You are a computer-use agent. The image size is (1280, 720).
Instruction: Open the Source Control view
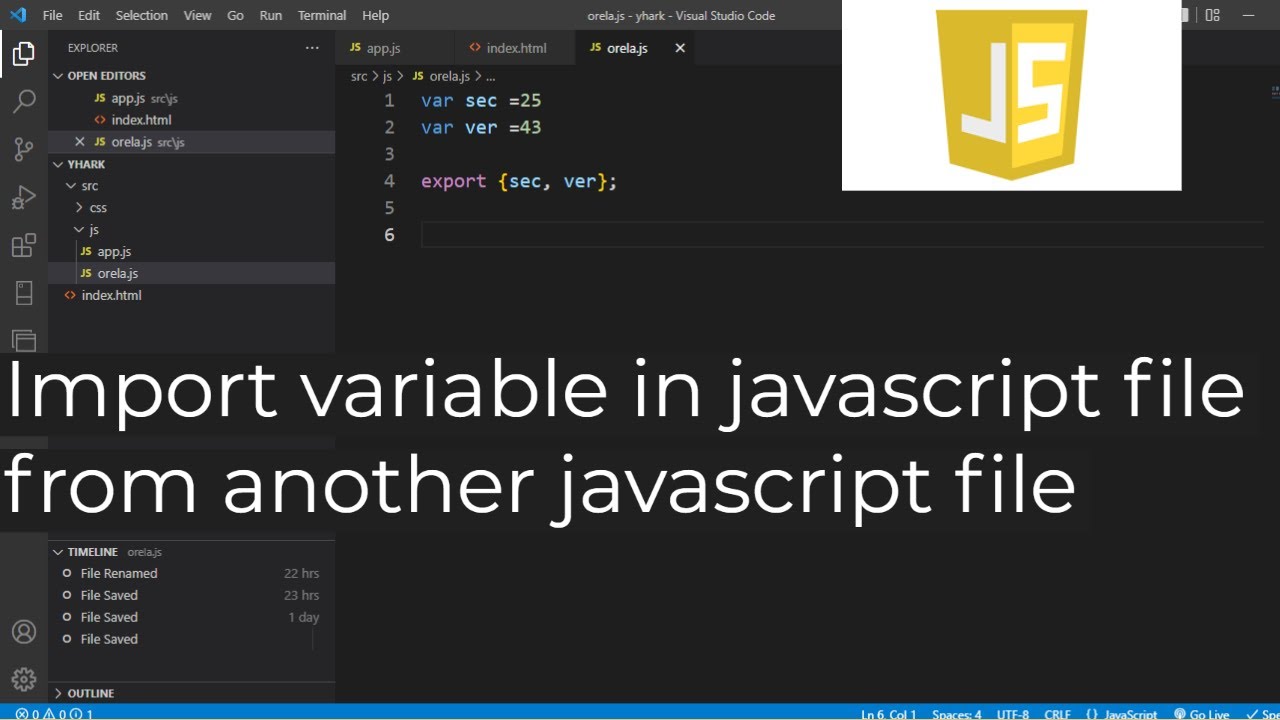pos(24,149)
